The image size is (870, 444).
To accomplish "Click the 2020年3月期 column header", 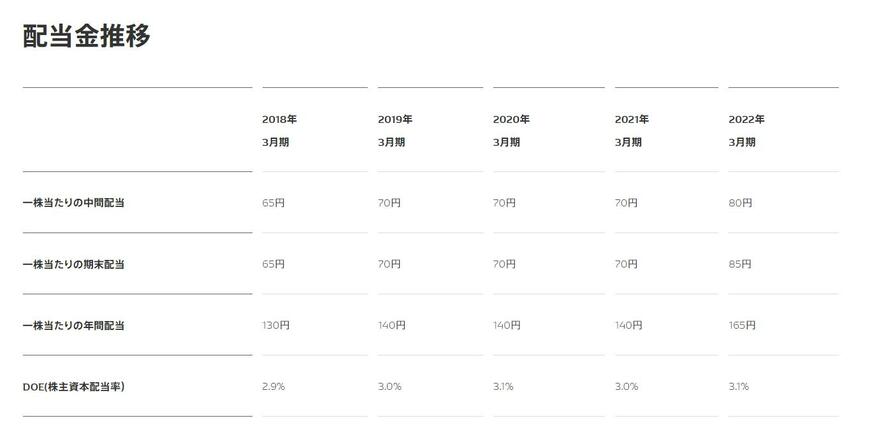I will (x=510, y=130).
